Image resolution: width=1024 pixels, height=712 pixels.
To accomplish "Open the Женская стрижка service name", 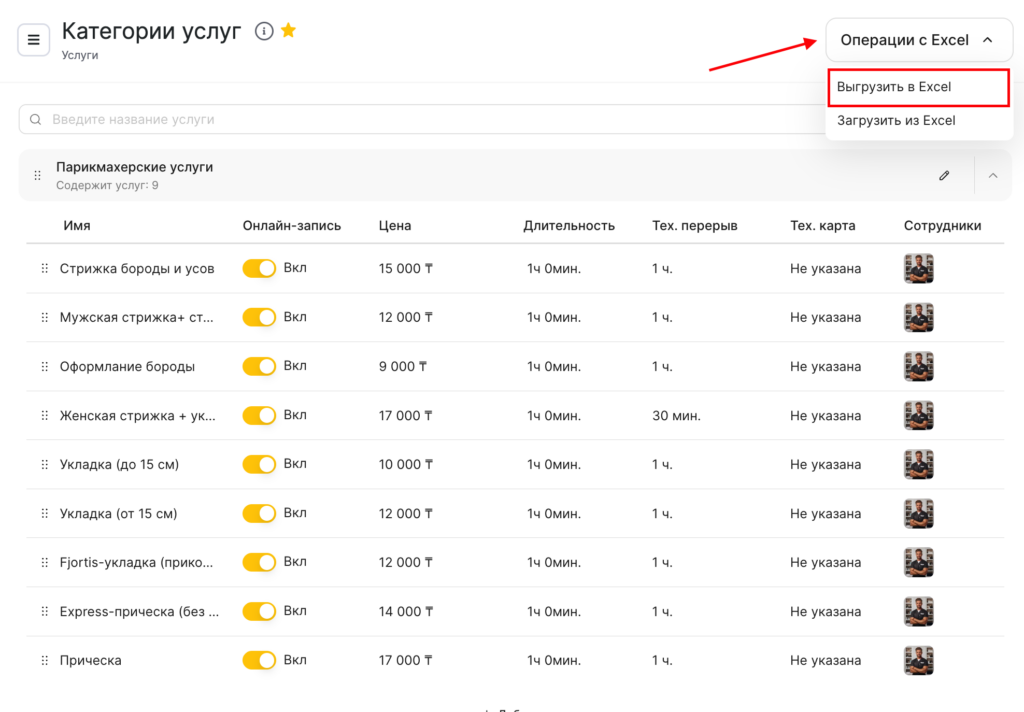I will click(137, 416).
